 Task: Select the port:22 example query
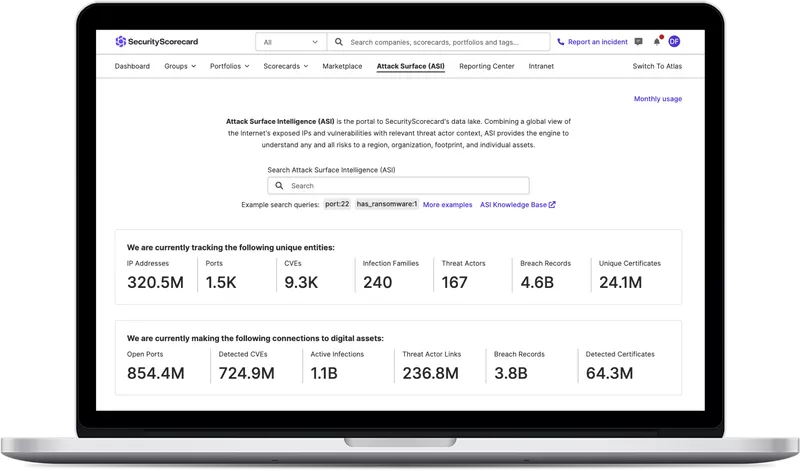(337, 204)
